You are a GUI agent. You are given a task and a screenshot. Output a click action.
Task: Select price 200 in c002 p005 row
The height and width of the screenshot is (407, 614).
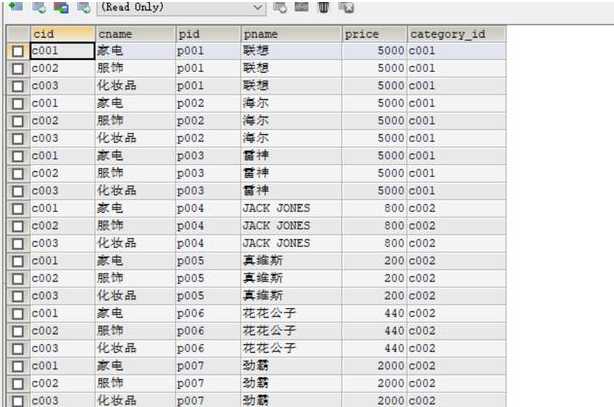coord(374,279)
